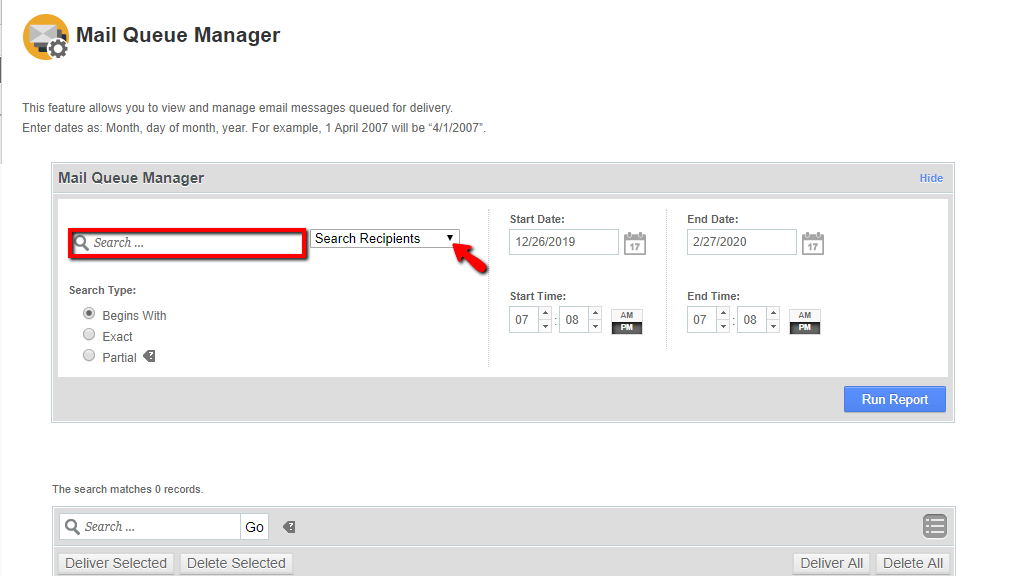The height and width of the screenshot is (576, 1024).
Task: Click Delete Selected button
Action: point(236,563)
